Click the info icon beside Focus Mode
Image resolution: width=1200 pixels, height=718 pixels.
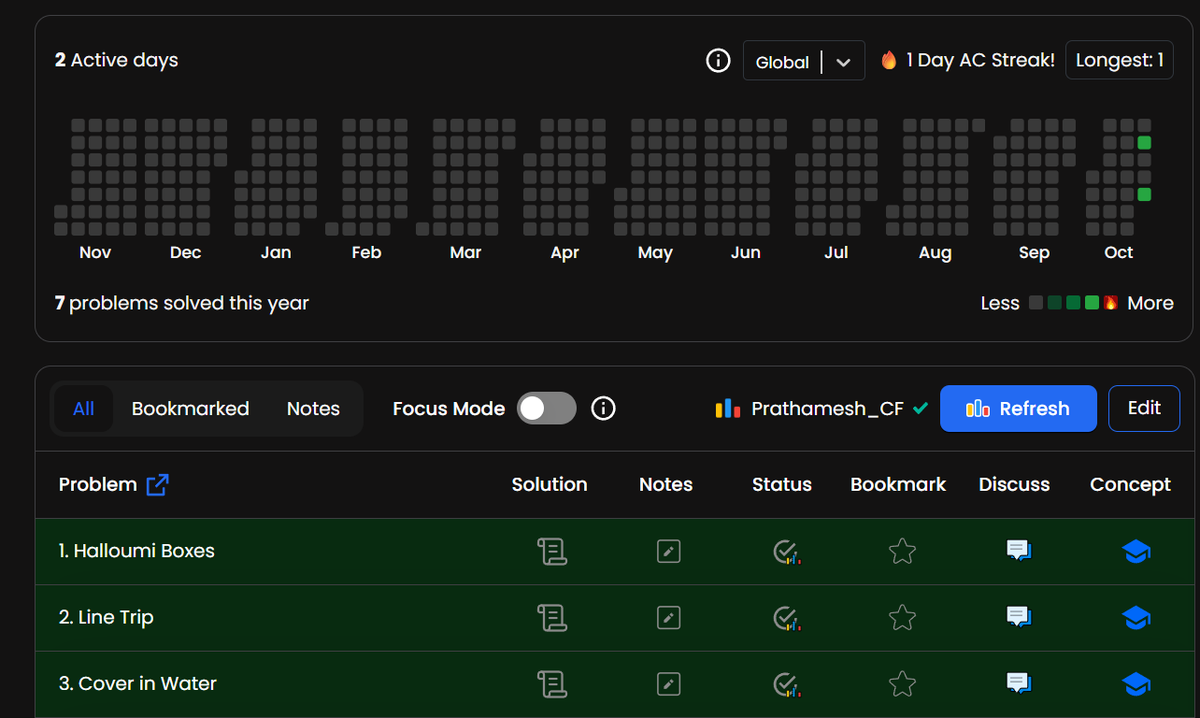tap(603, 408)
